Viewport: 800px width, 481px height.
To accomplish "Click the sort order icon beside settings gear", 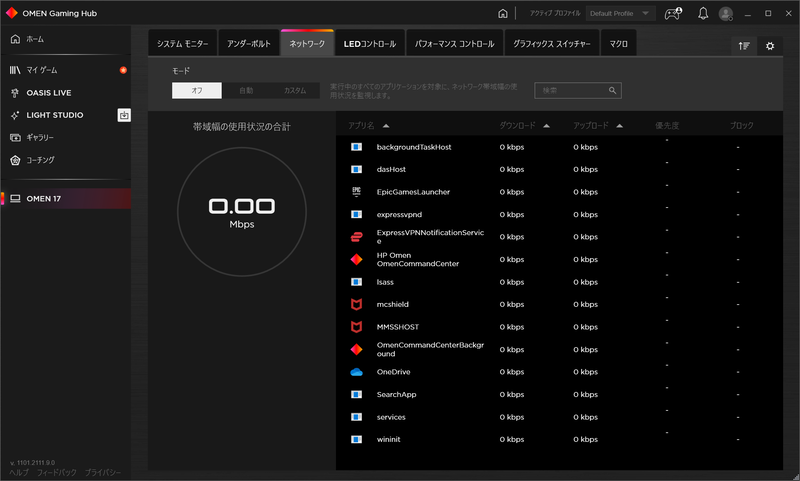I will point(744,46).
